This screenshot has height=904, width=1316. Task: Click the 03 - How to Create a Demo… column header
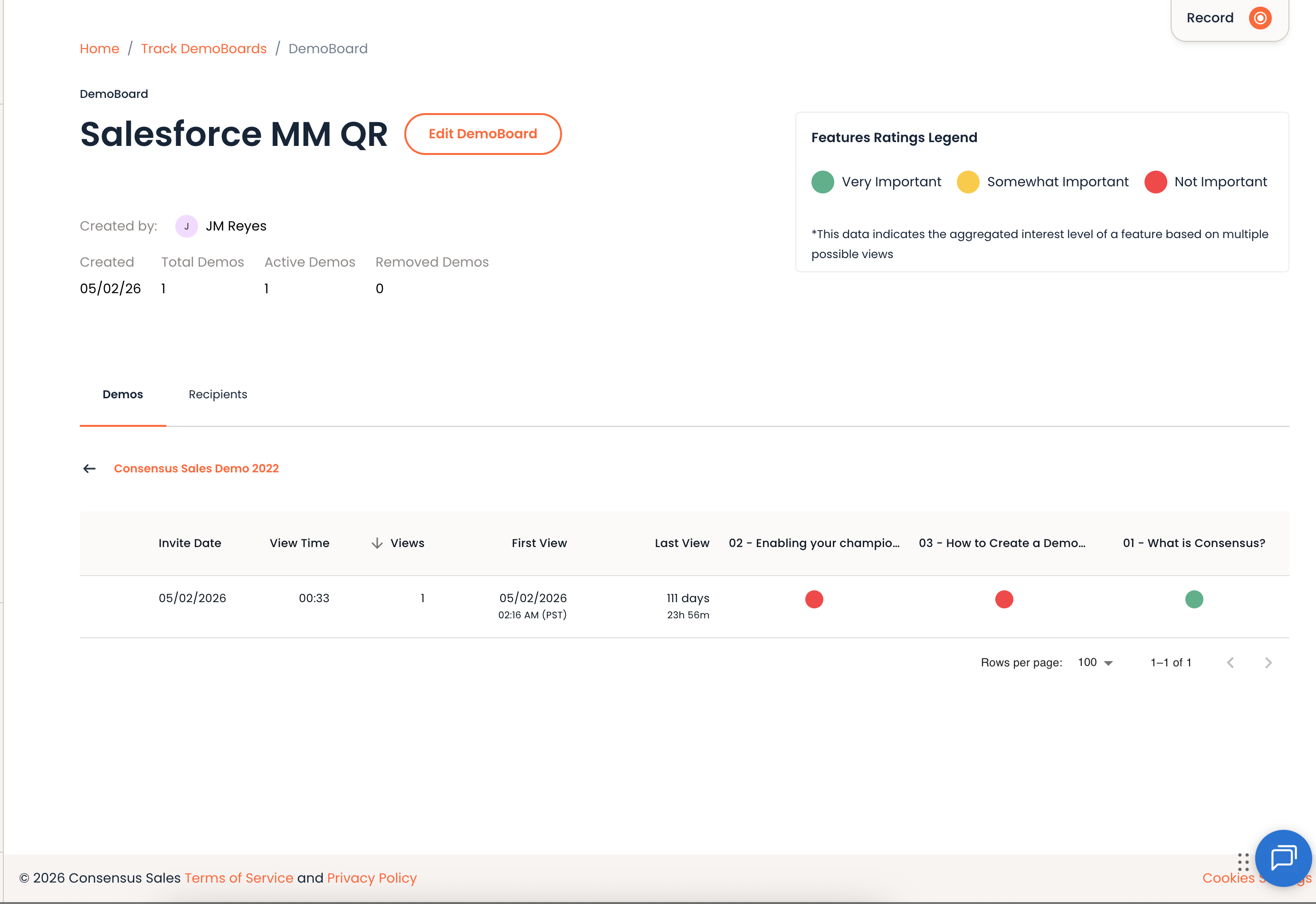point(1002,543)
